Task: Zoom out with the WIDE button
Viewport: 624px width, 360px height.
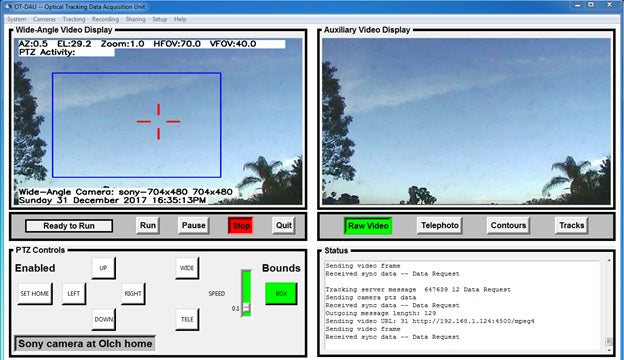Action: 187,268
